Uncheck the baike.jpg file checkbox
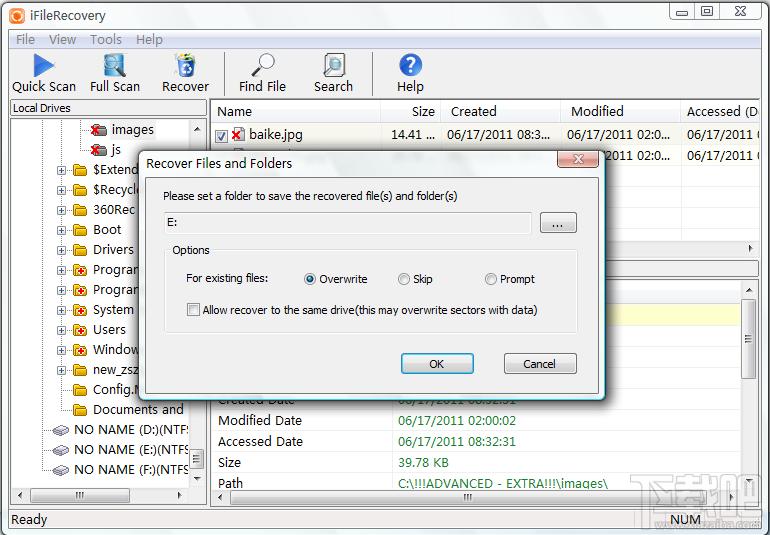Screen dimensions: 770x535 (x=221, y=136)
